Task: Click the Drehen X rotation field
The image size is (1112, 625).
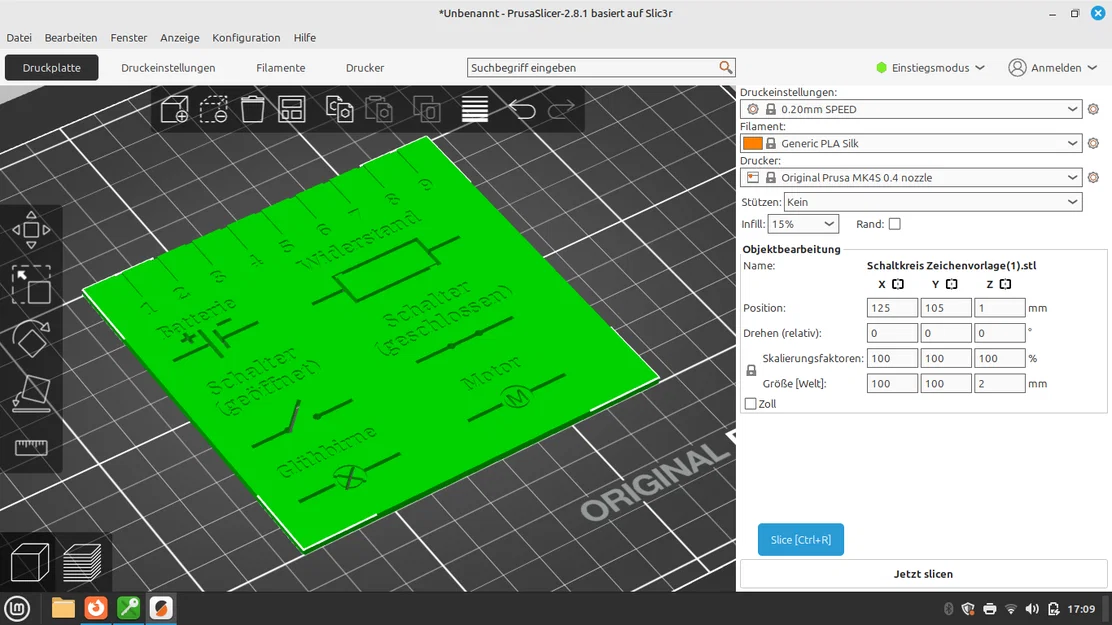Action: point(892,333)
